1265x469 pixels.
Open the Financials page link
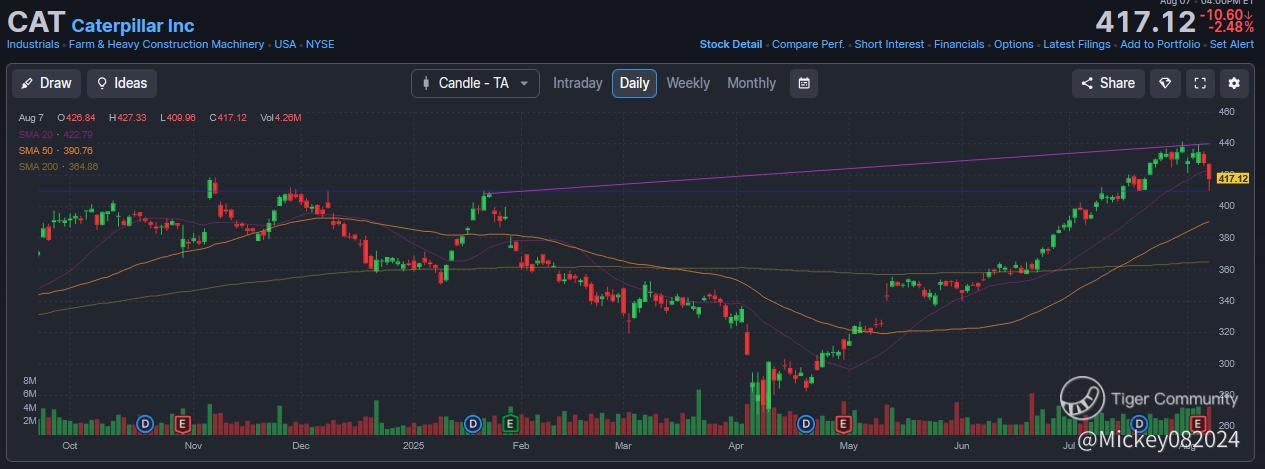(959, 45)
